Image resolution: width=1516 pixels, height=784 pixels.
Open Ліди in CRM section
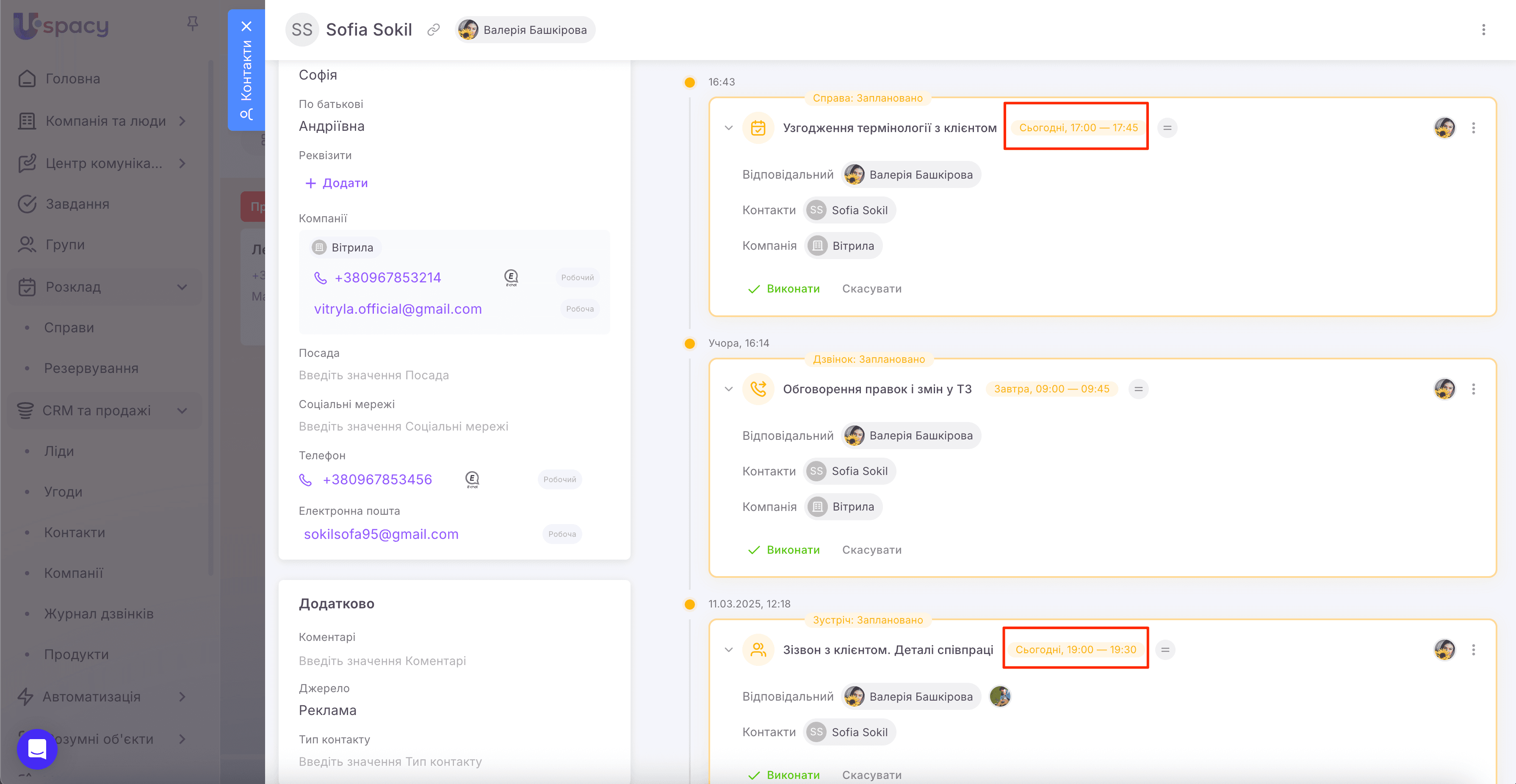[59, 451]
